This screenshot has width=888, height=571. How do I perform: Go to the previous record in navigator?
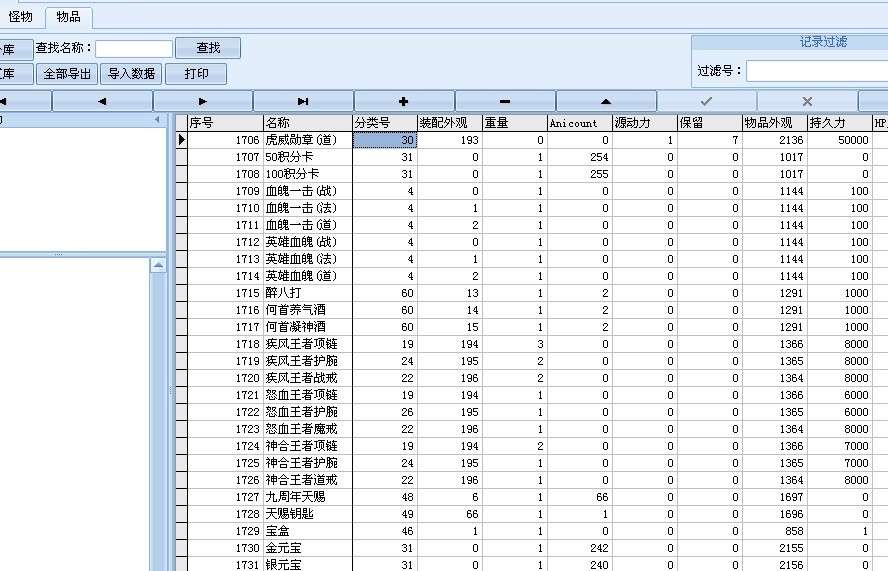coord(102,101)
